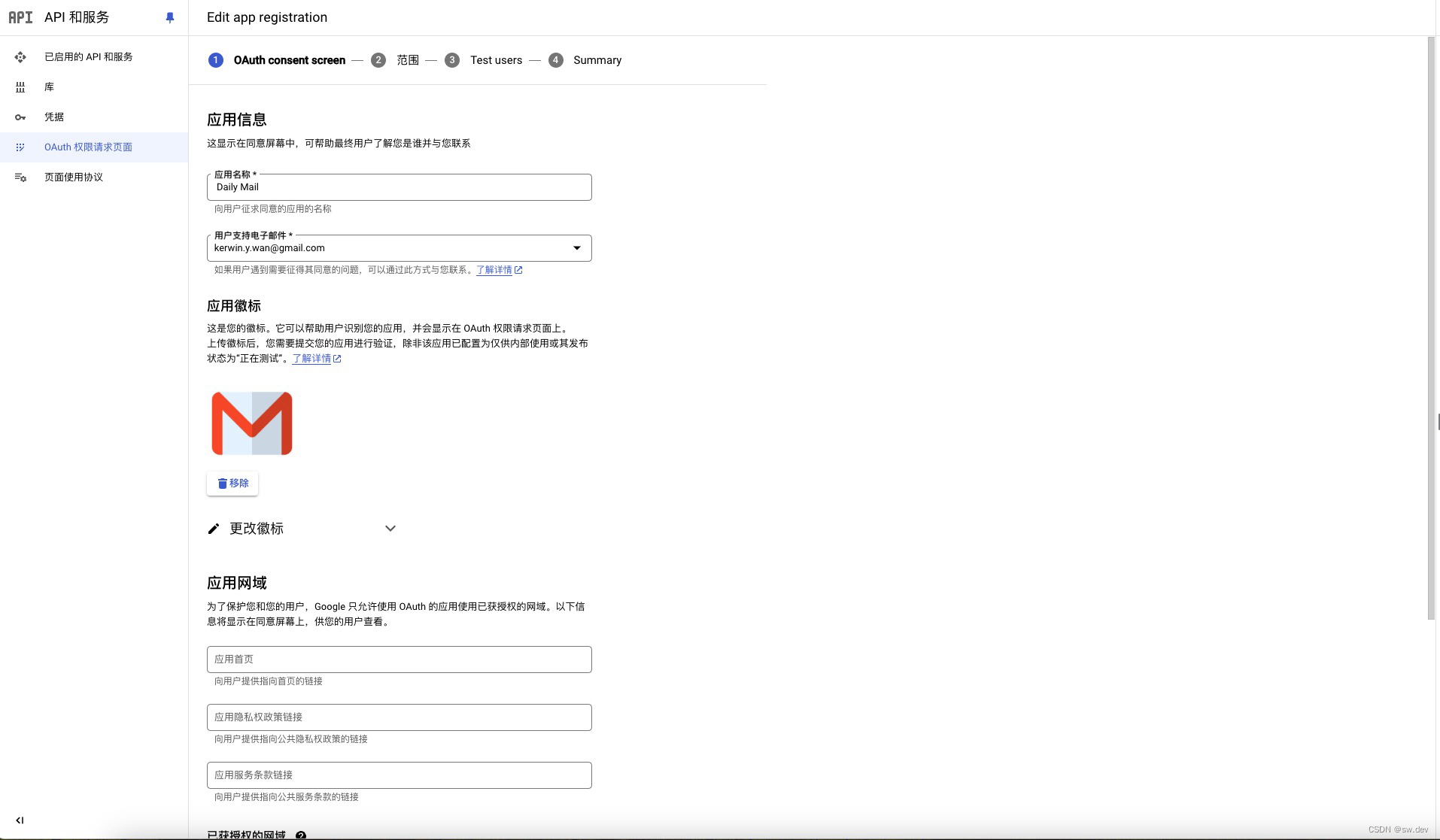Click the 库 library icon in the sidebar
1440x840 pixels.
tap(20, 87)
